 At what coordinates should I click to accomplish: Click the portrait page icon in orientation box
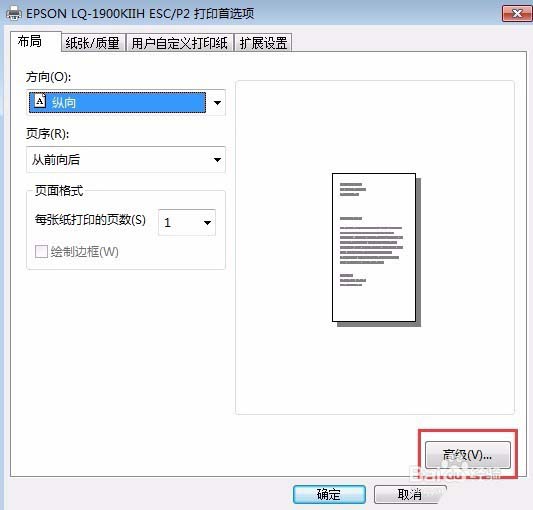coord(40,100)
